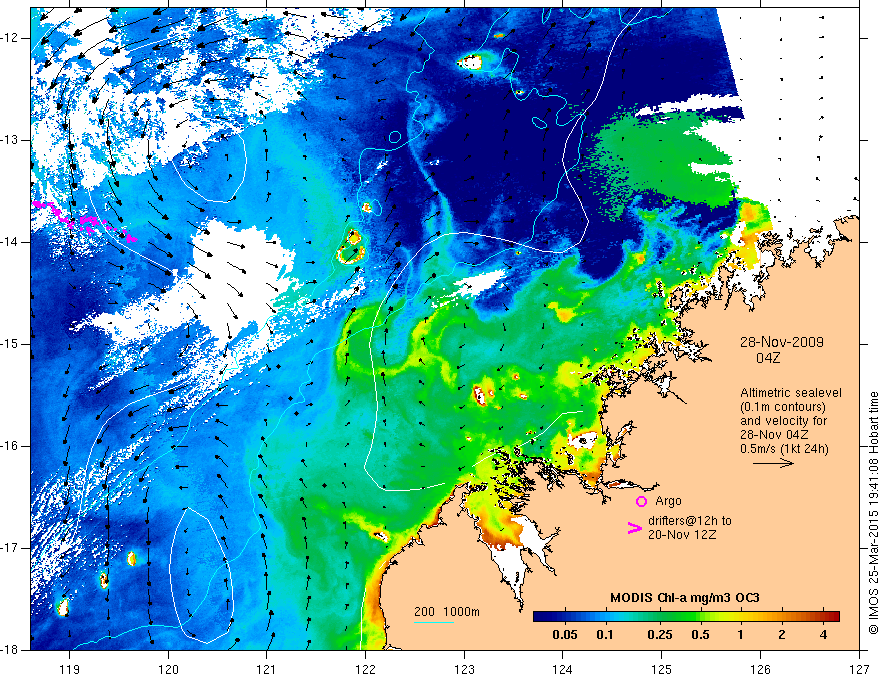Screen dimensions: 880x680
Task: Click the colorbar tick label 1
Action: 740,635
